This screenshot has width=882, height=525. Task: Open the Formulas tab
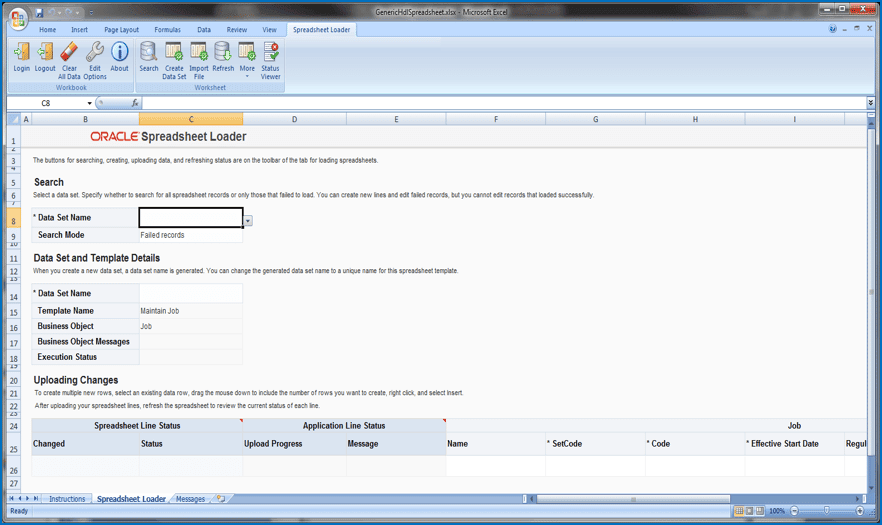(x=167, y=30)
